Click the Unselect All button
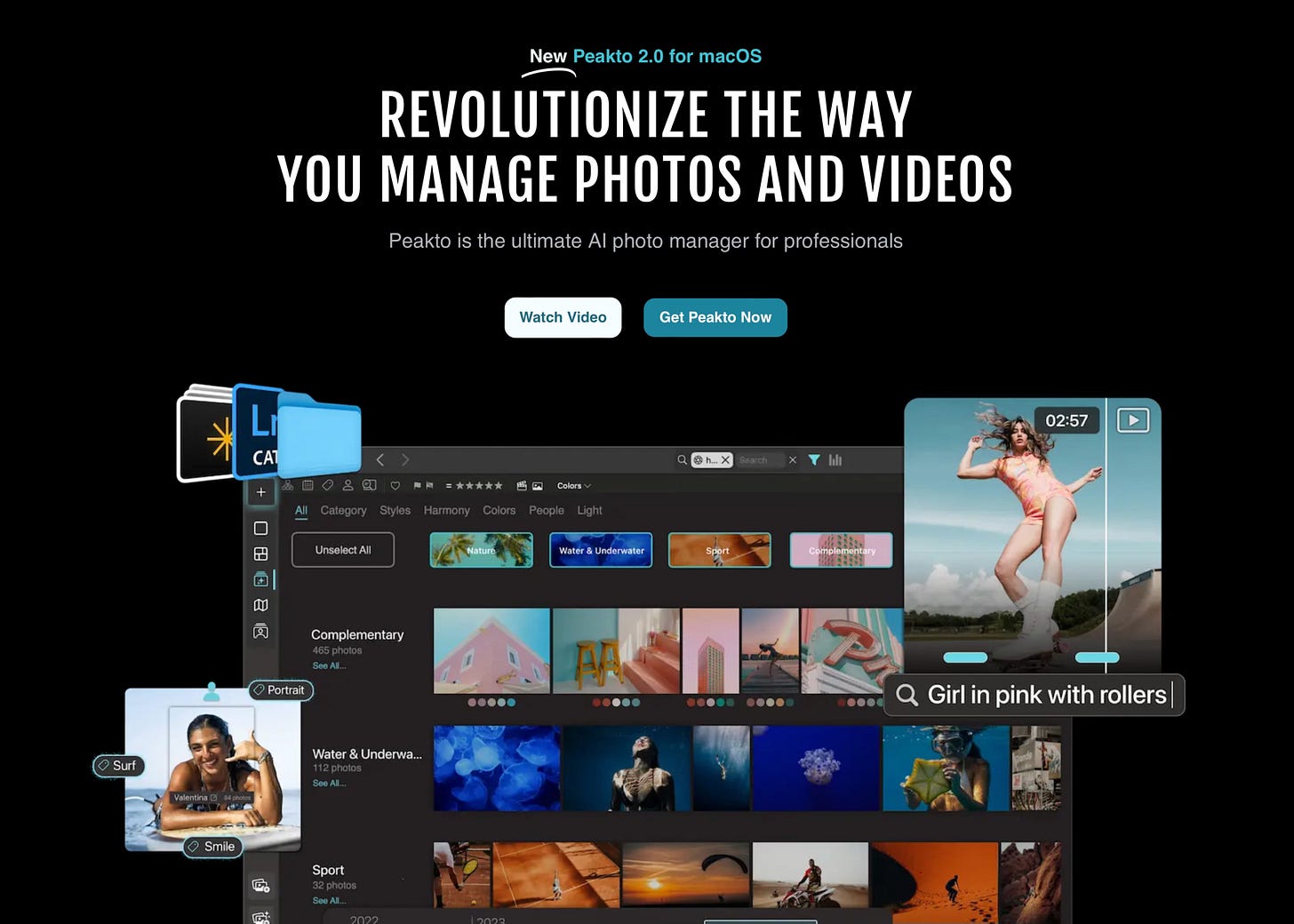The image size is (1294, 924). click(x=343, y=550)
